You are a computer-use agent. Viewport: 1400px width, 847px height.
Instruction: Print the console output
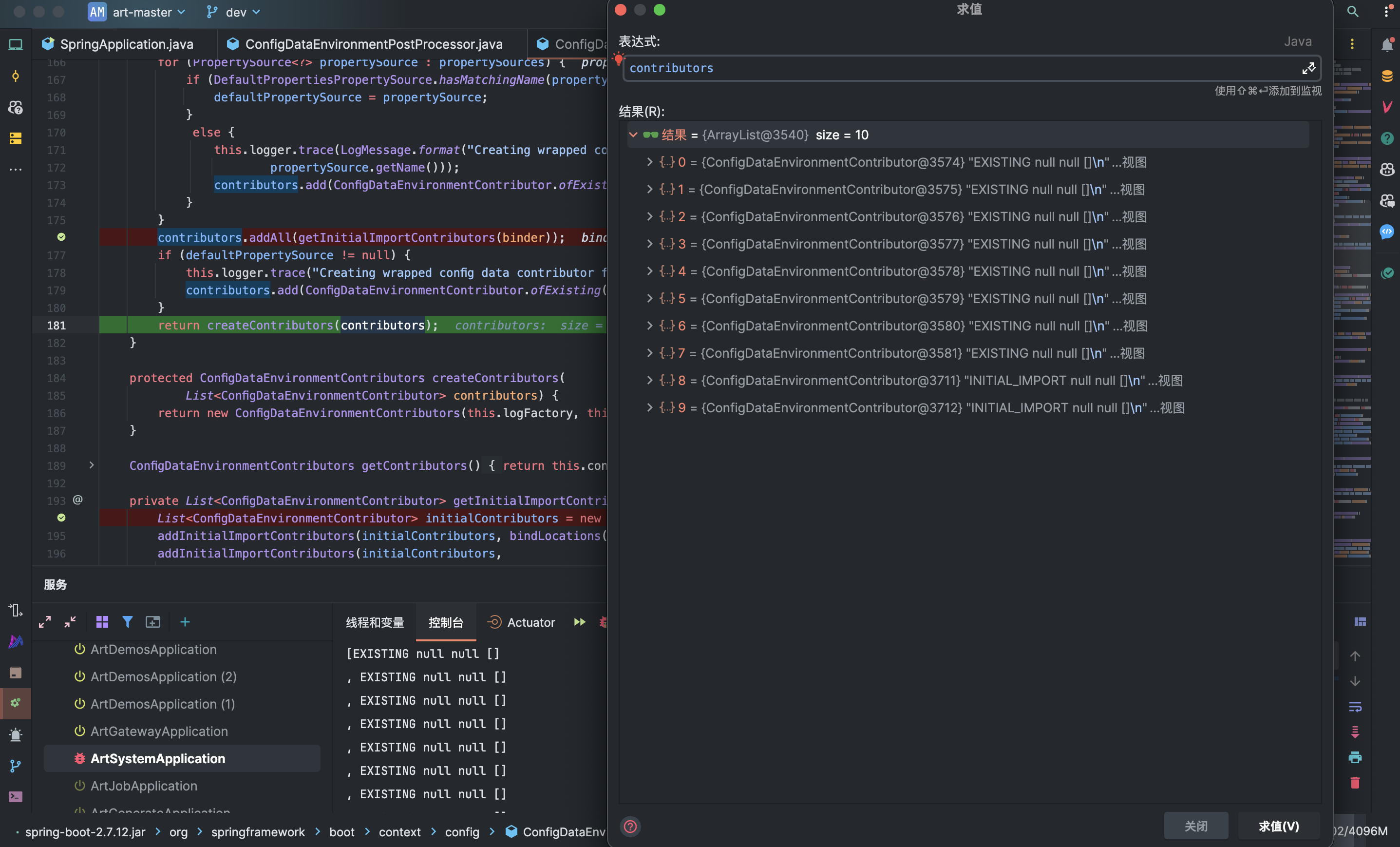(x=1355, y=757)
